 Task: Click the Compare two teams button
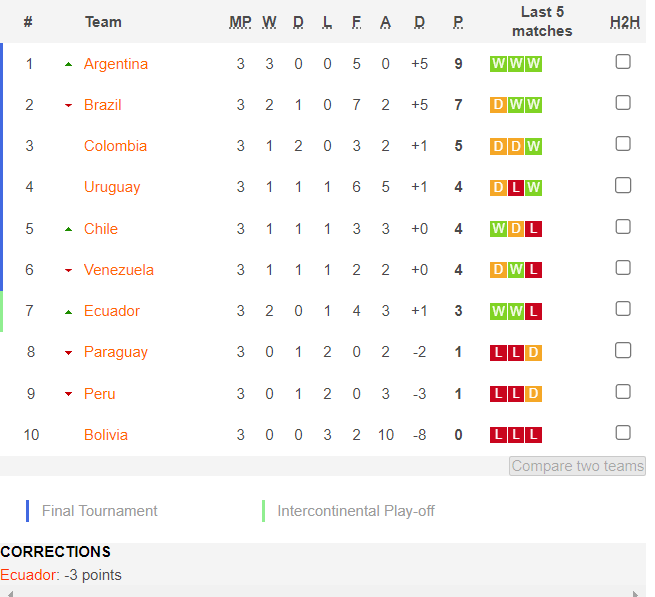click(577, 466)
